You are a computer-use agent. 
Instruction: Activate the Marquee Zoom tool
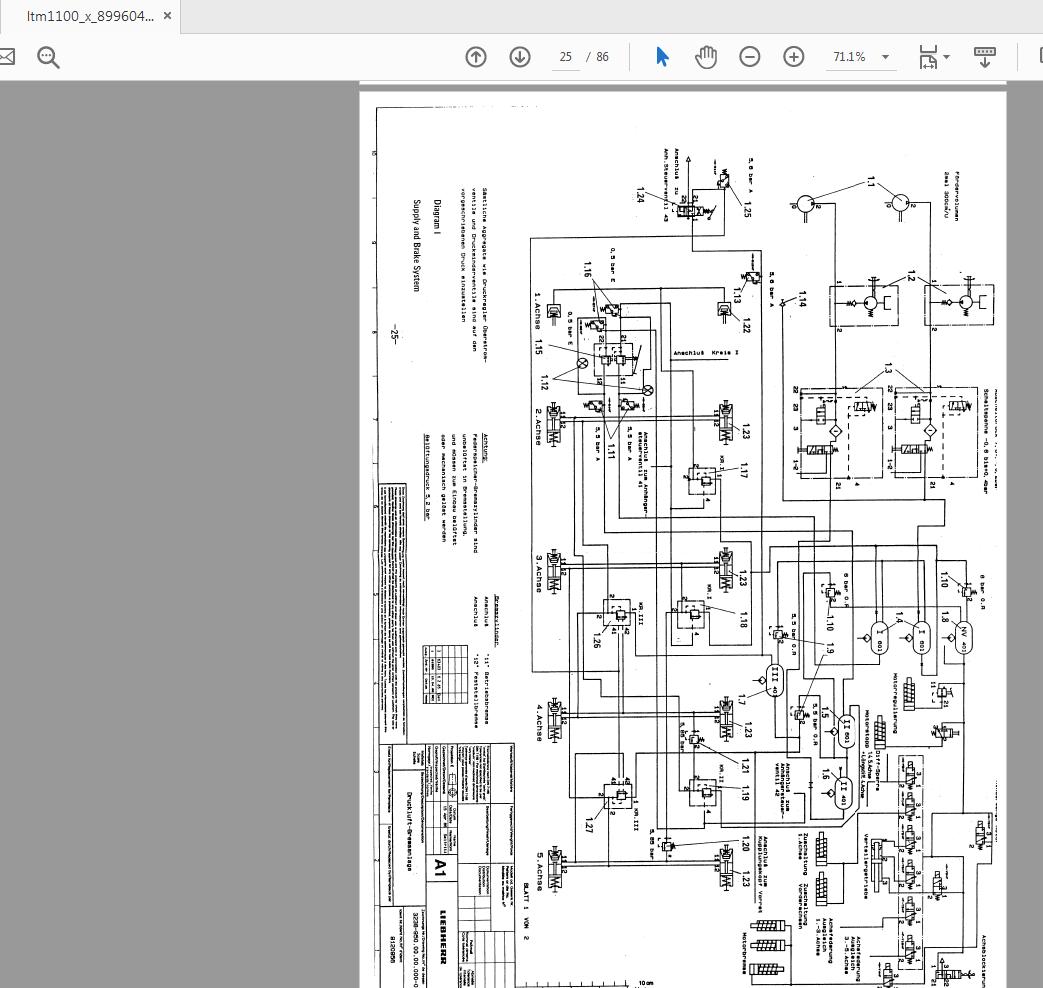48,57
